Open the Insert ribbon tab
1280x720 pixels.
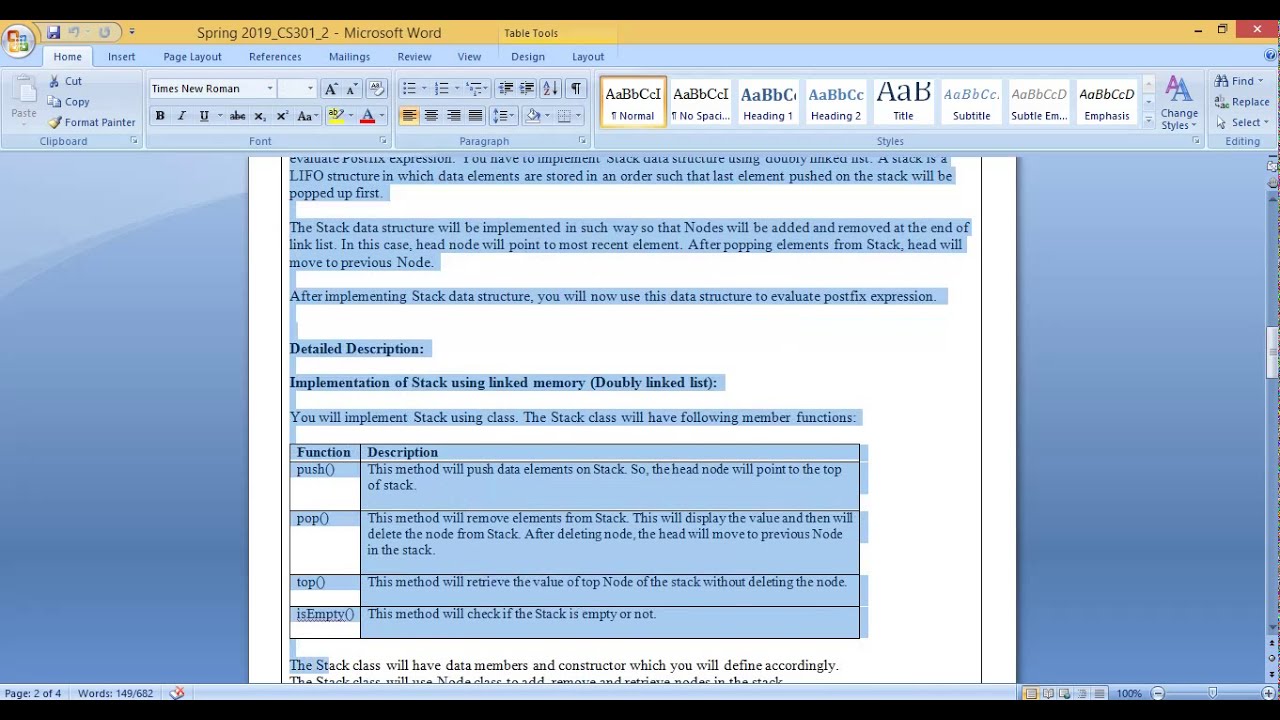coord(122,57)
